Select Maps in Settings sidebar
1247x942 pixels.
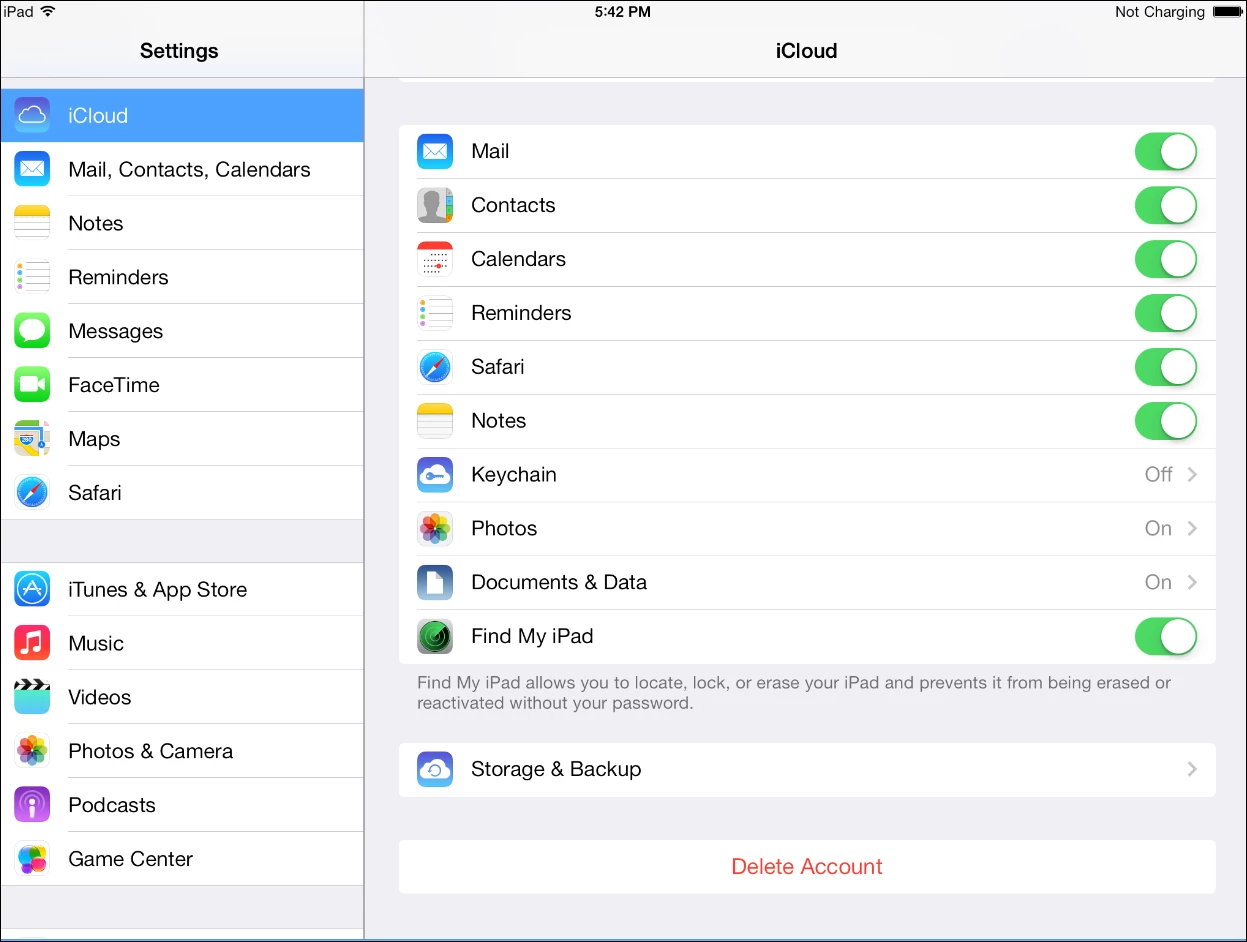[182, 440]
